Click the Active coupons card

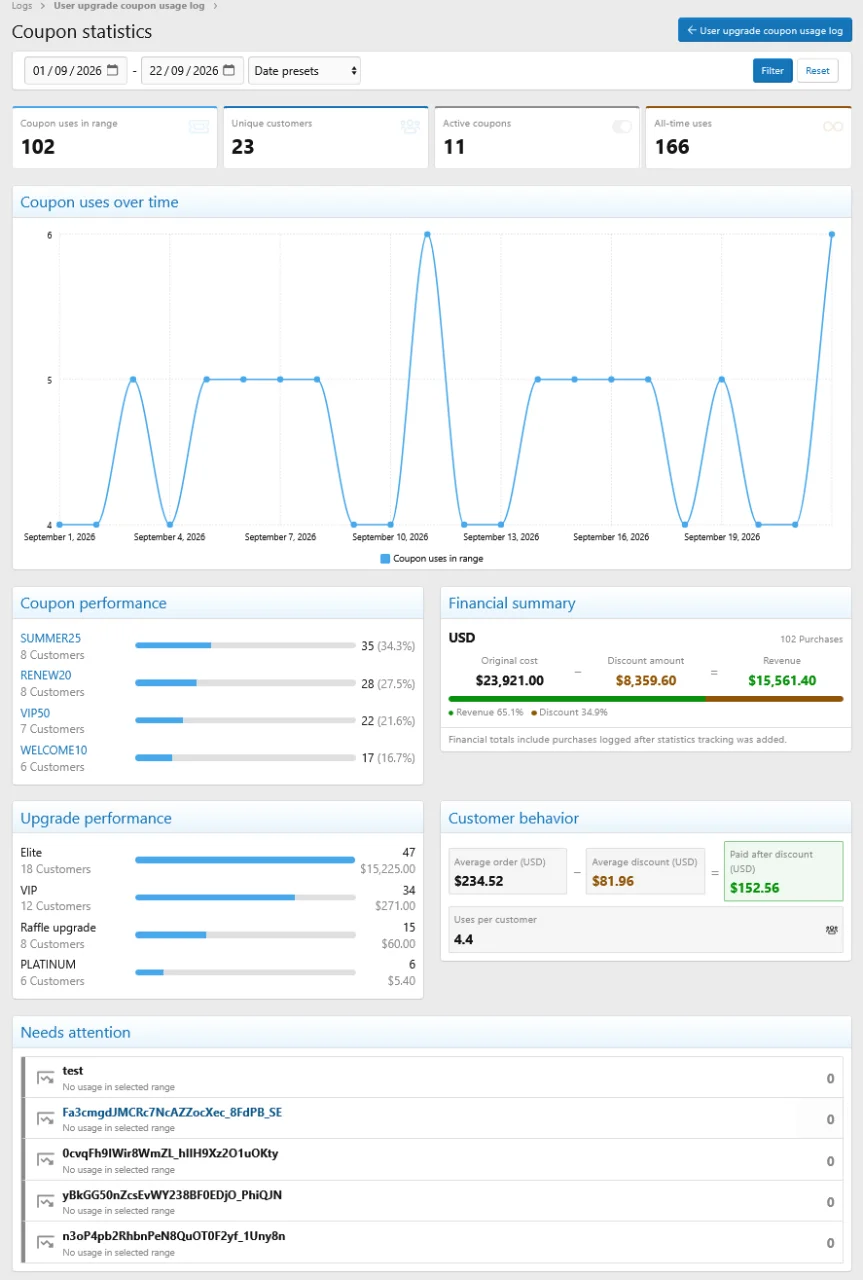pos(537,137)
